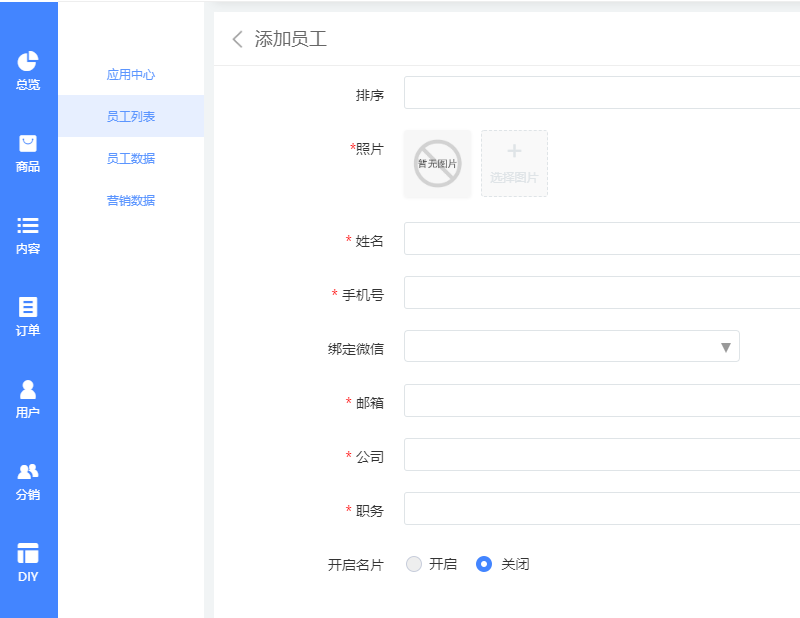Click the 开启名片 label
The width and height of the screenshot is (800, 618).
[x=356, y=564]
